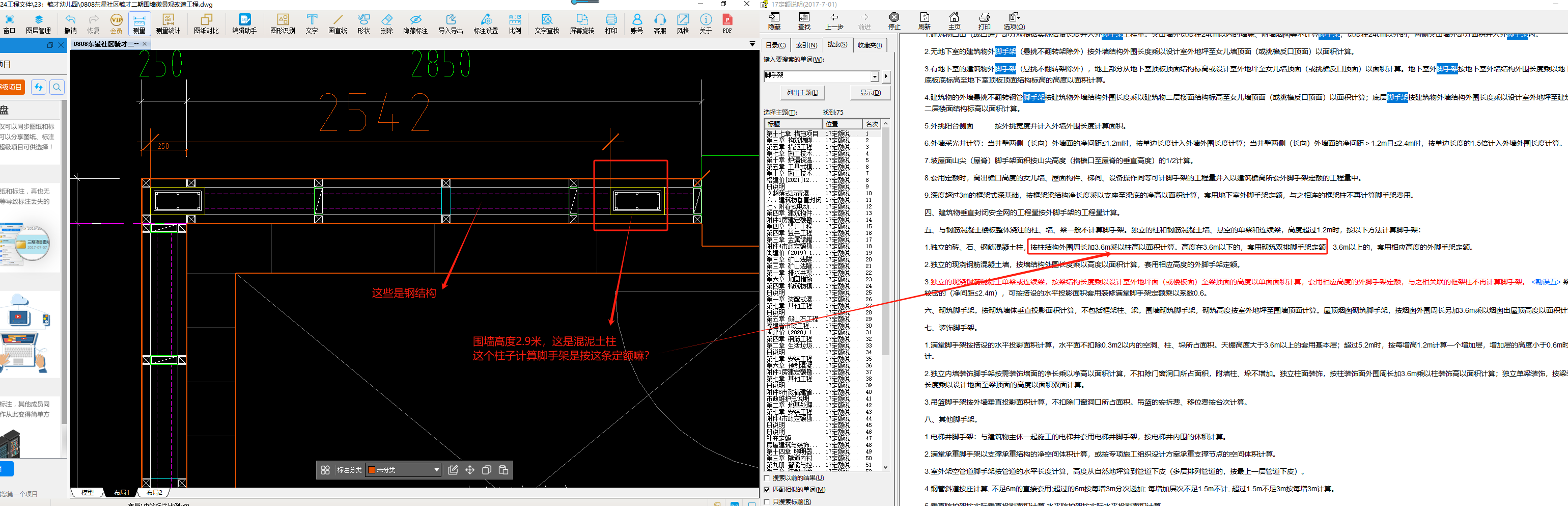Launch the 编辑助手 edit assistant

click(245, 24)
